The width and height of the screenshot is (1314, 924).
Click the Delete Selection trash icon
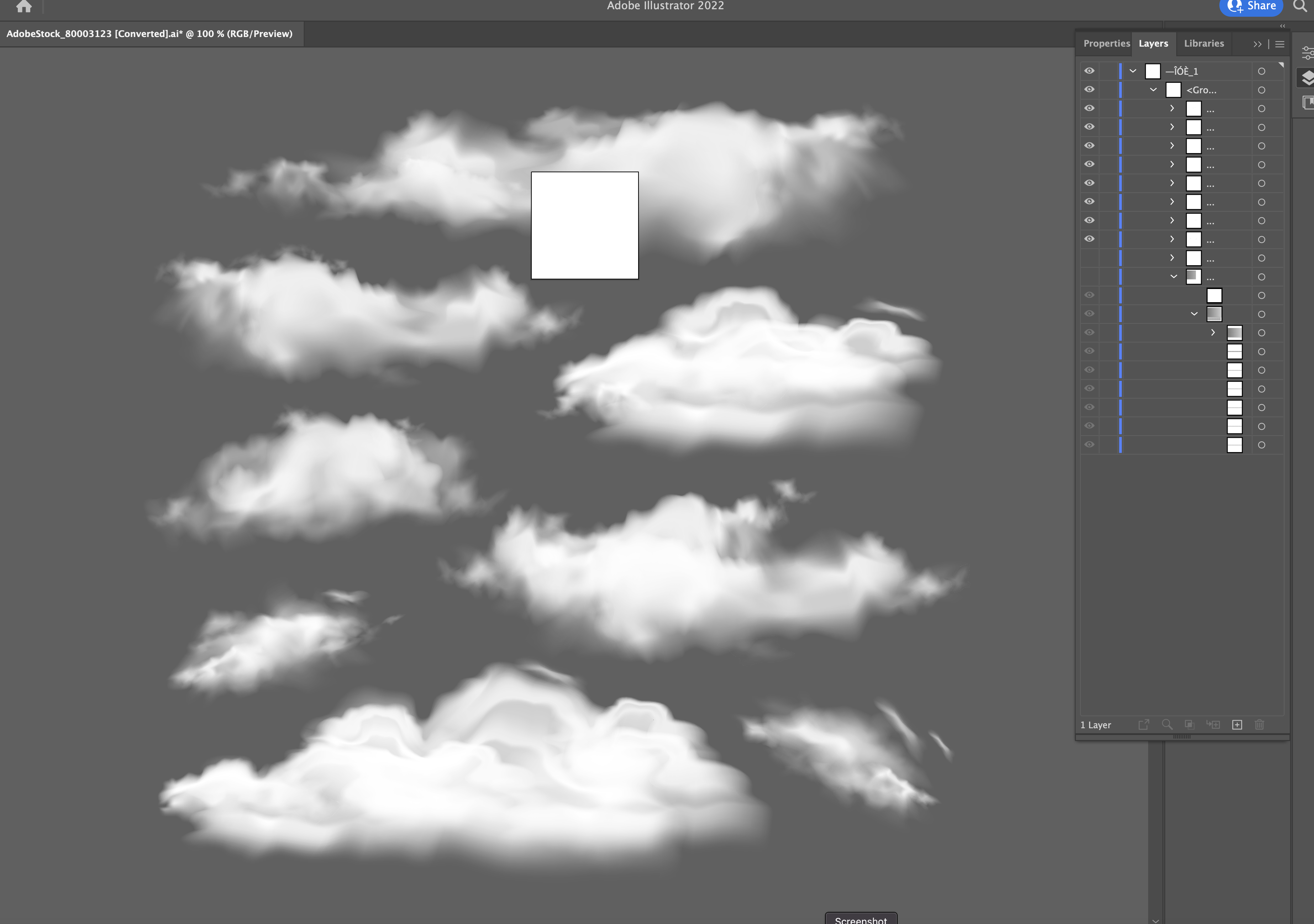coord(1259,725)
